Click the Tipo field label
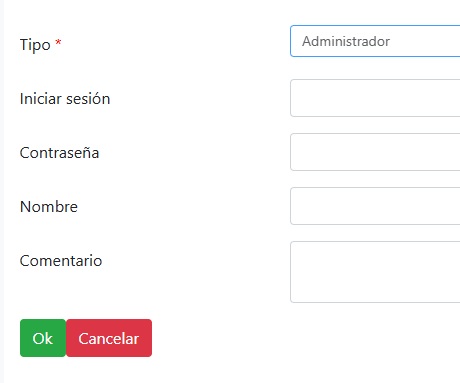 [x=35, y=45]
